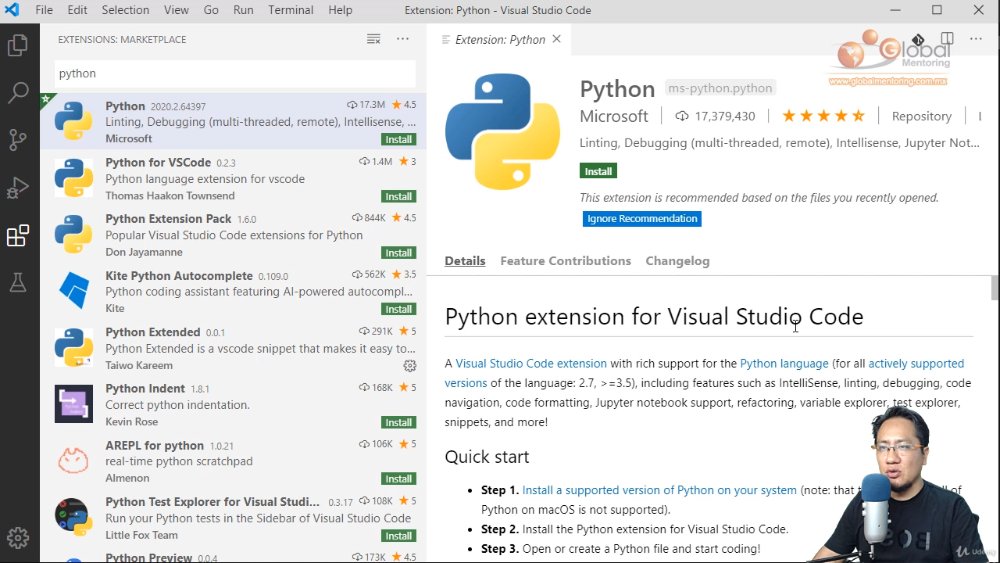Click Ignore Recommendation button
This screenshot has height=563, width=1000.
point(642,219)
